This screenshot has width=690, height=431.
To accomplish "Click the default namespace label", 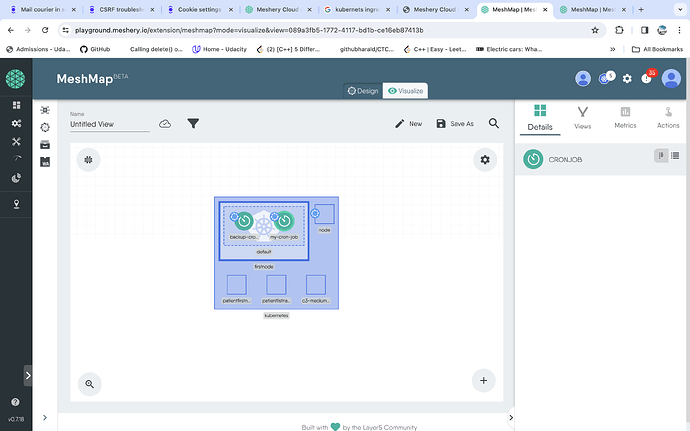I will point(264,252).
